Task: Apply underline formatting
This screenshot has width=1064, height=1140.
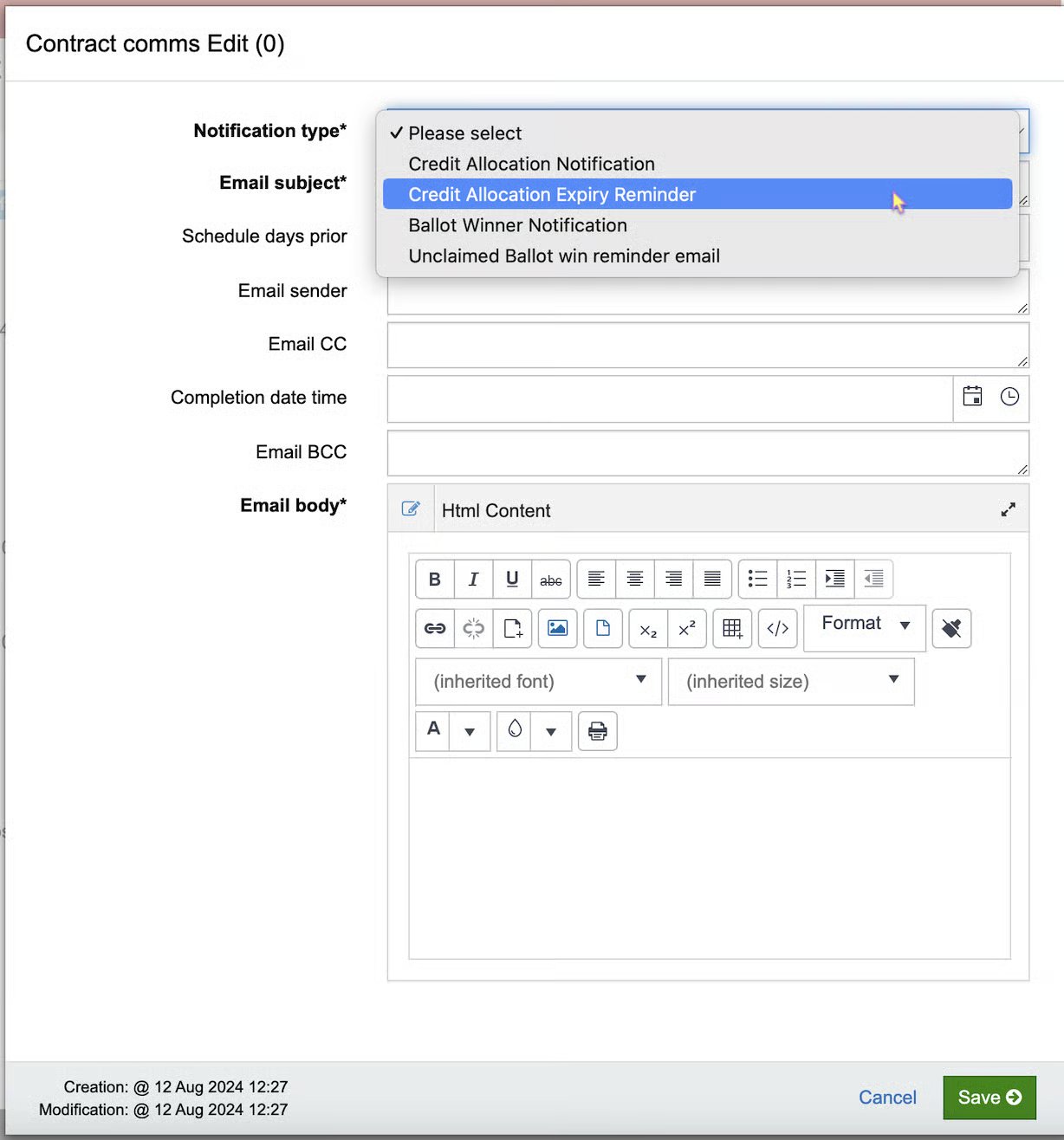Action: click(x=512, y=580)
